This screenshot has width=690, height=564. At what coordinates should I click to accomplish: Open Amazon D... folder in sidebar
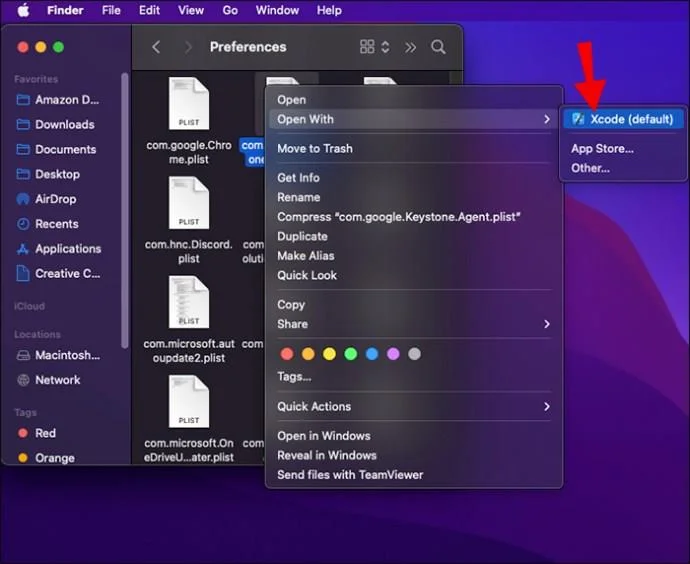pyautogui.click(x=58, y=100)
